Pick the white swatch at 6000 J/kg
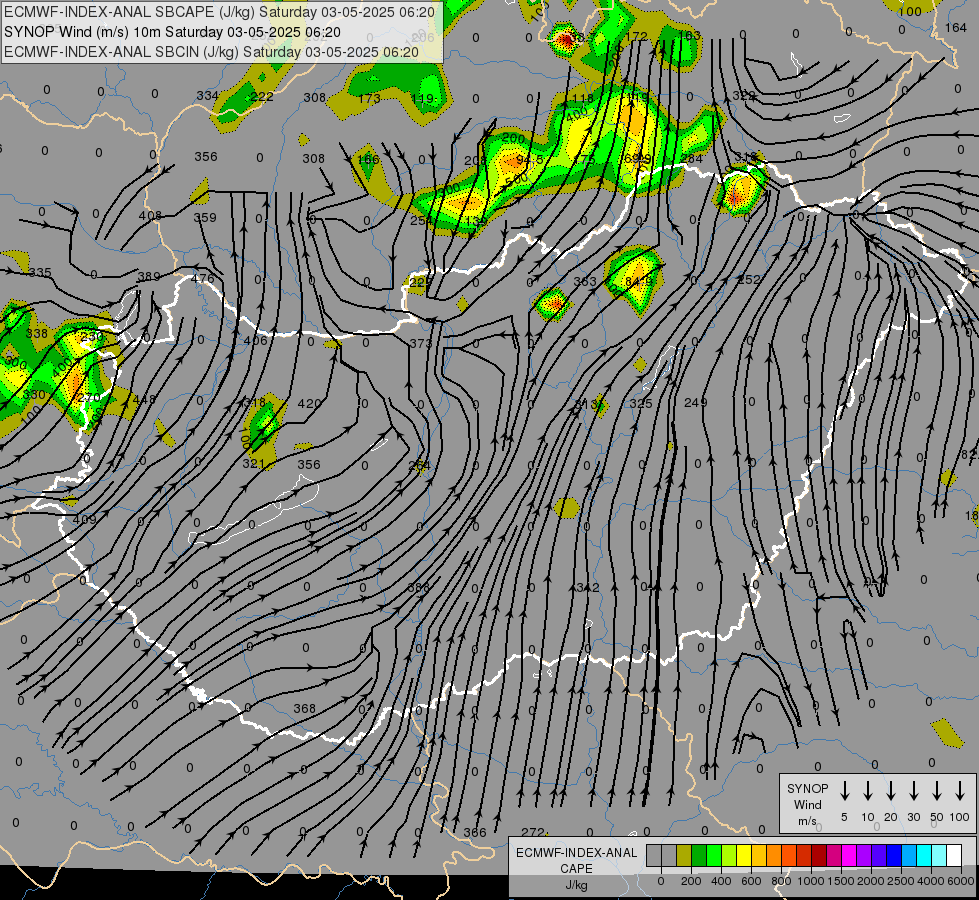The height and width of the screenshot is (900, 979). [x=953, y=855]
